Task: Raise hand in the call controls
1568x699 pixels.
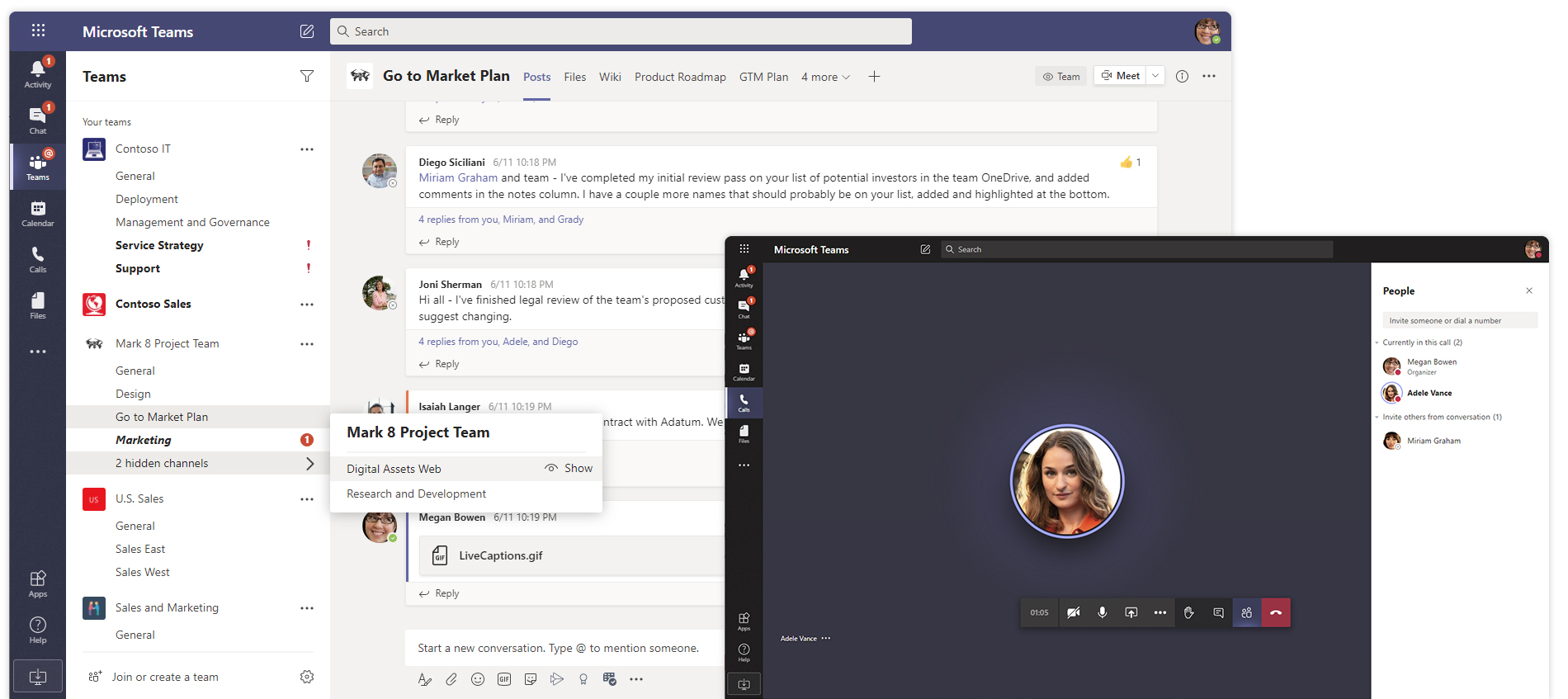Action: 1189,612
